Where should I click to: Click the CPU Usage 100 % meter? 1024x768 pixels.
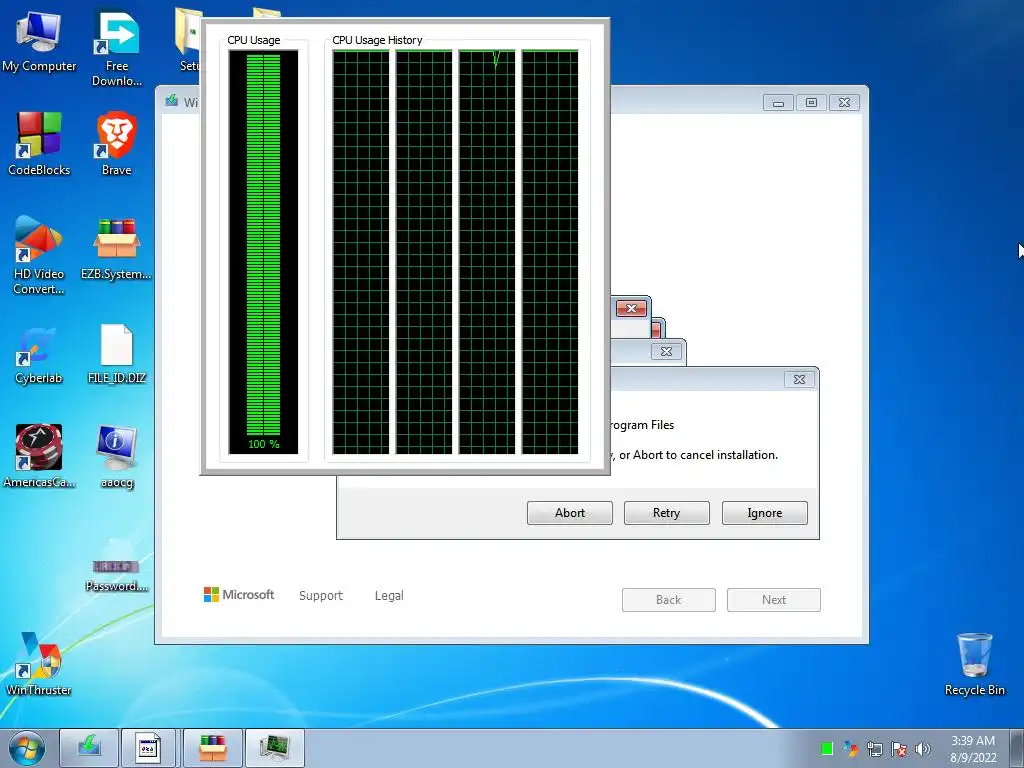click(263, 252)
